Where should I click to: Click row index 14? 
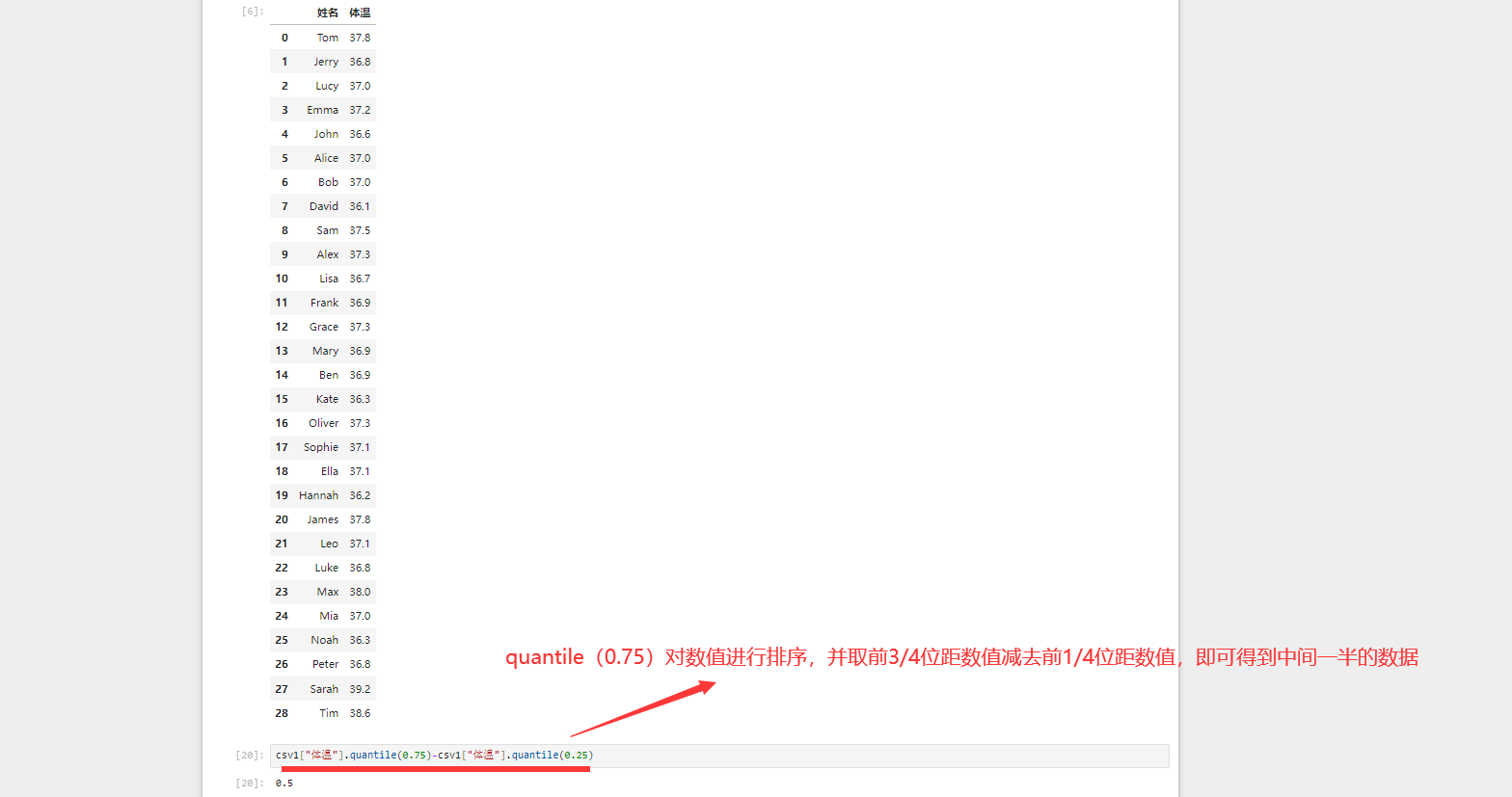282,375
